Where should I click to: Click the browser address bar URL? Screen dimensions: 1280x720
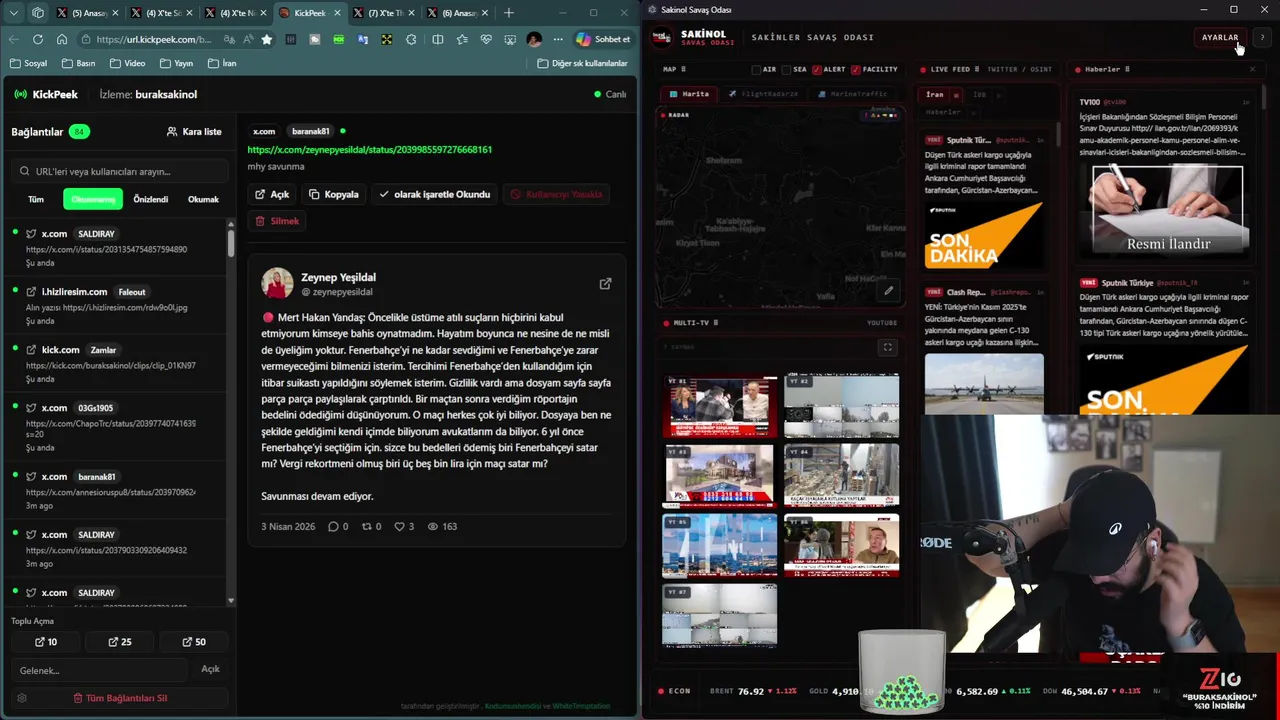(153, 39)
